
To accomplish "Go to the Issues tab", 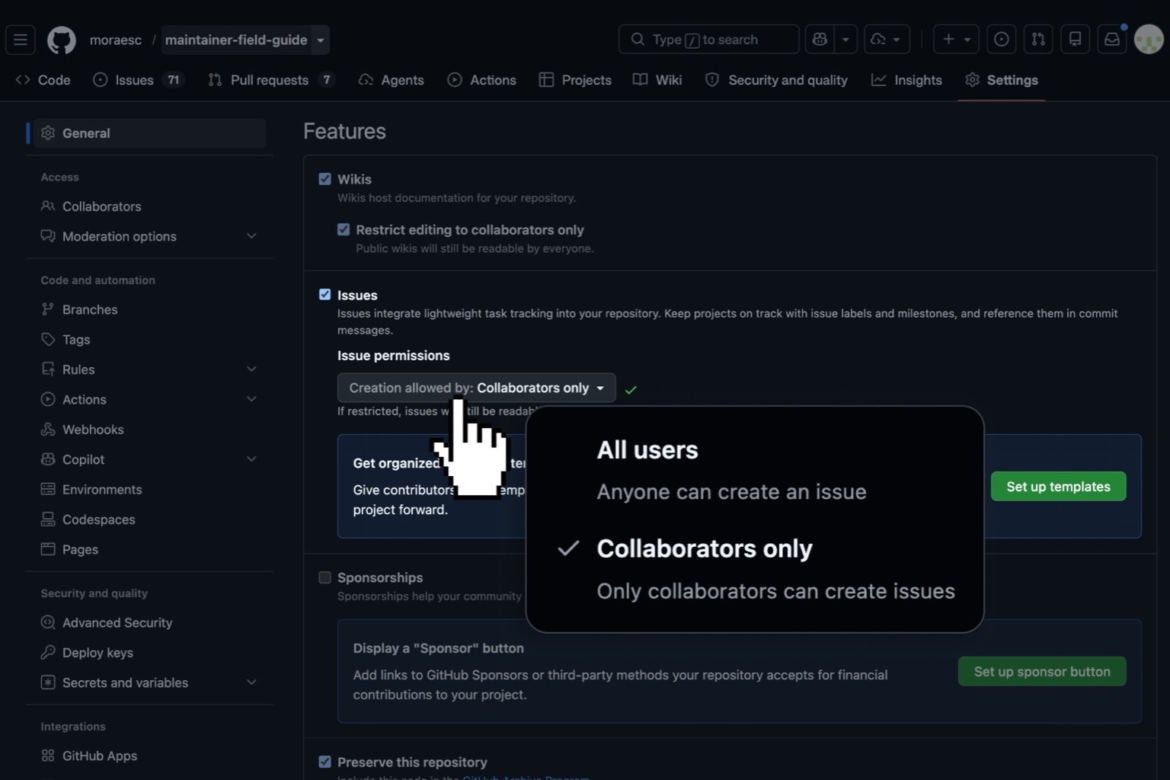I will click(x=139, y=80).
